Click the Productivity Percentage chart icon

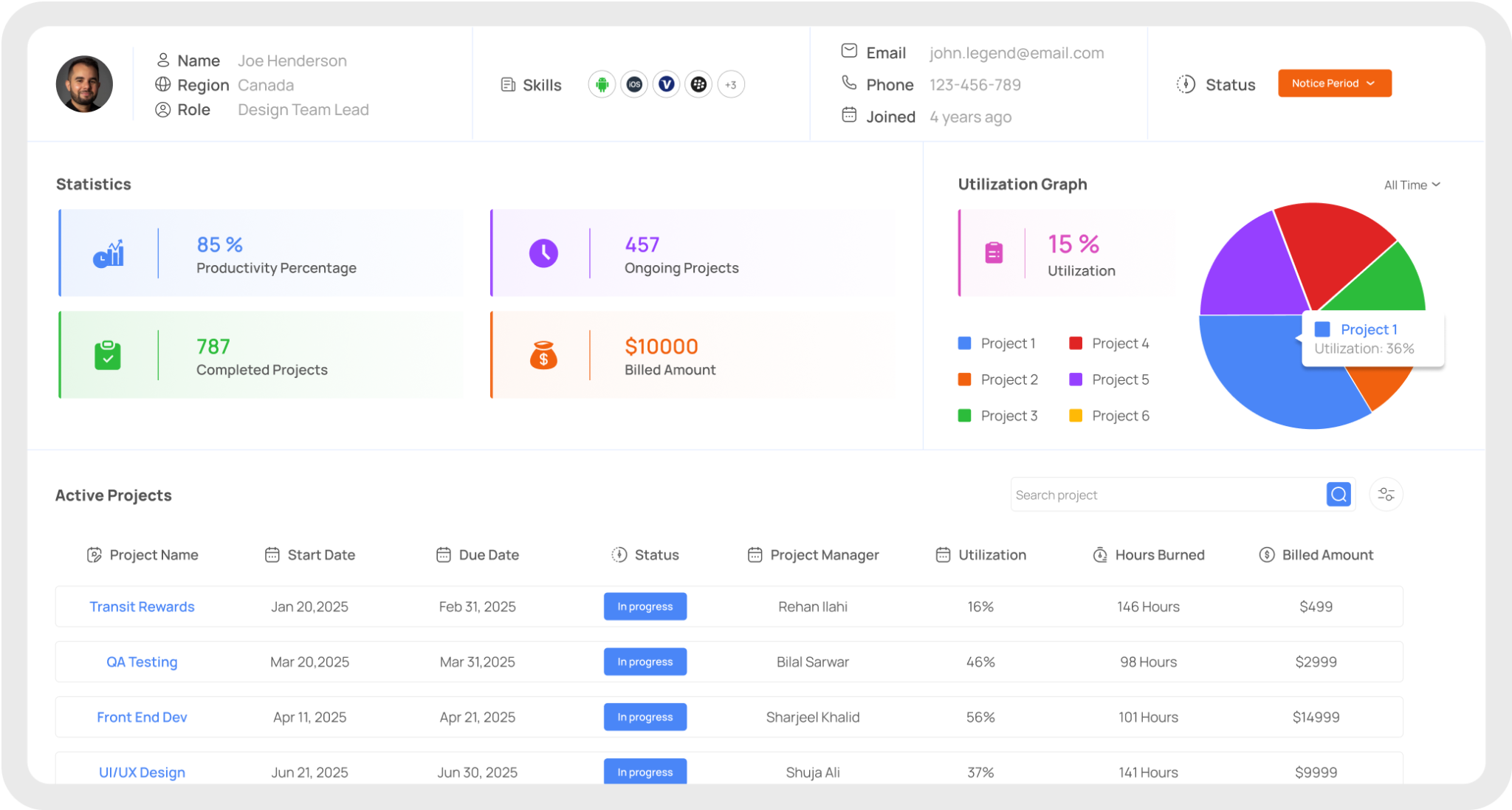pos(109,254)
